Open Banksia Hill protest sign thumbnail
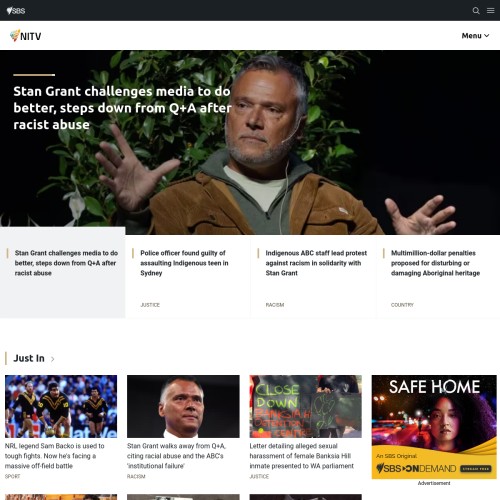The height and width of the screenshot is (500, 500). point(306,406)
